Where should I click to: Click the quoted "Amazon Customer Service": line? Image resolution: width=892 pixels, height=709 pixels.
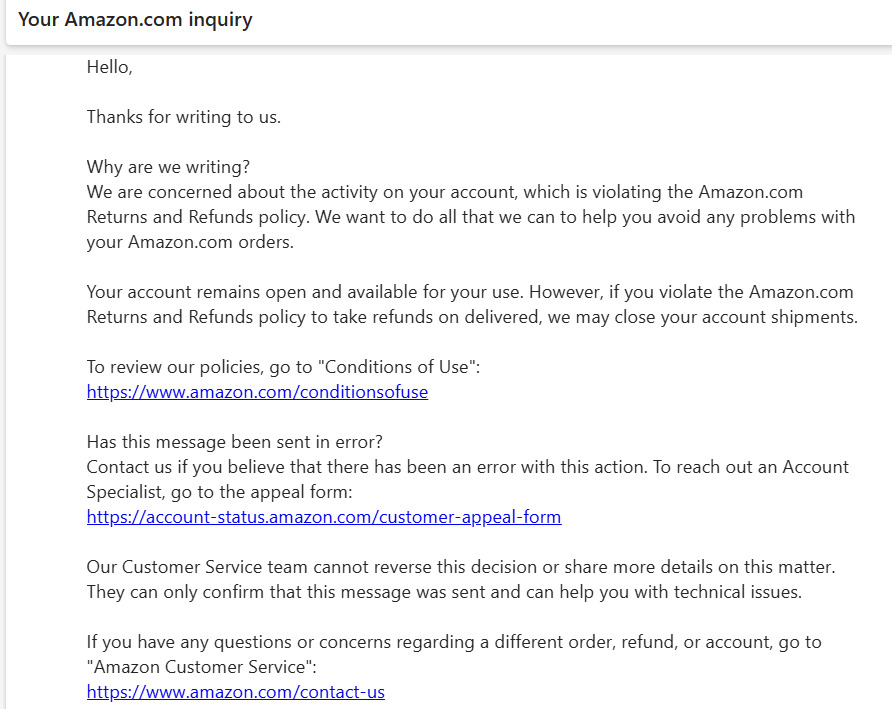(201, 667)
